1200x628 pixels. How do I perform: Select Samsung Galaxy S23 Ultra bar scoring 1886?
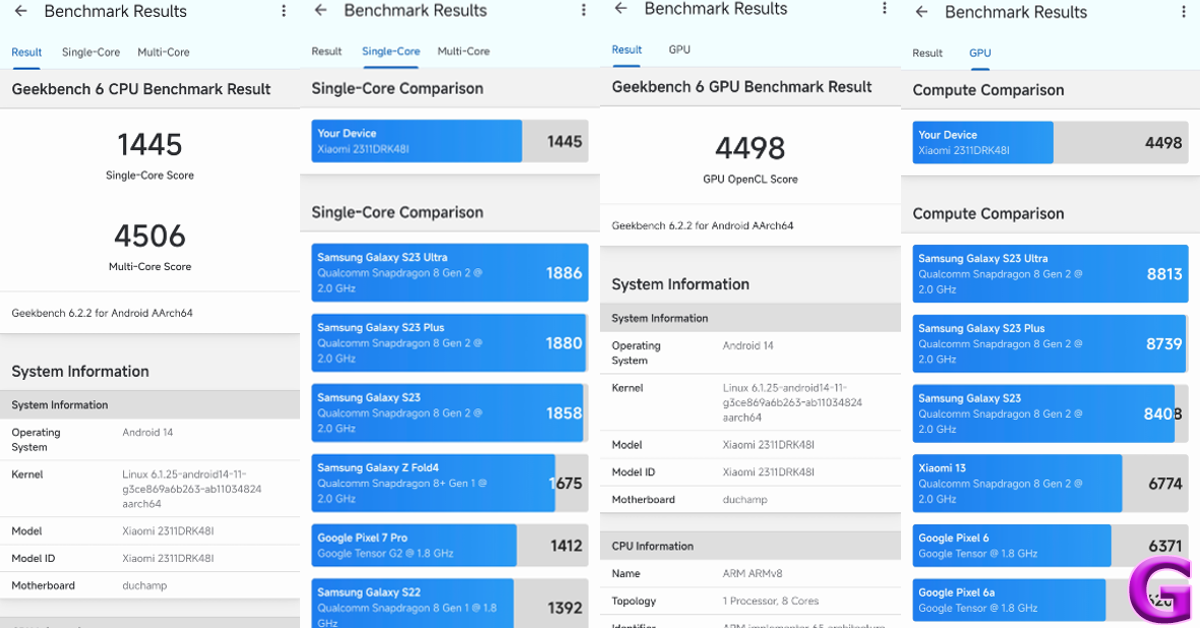[450, 272]
